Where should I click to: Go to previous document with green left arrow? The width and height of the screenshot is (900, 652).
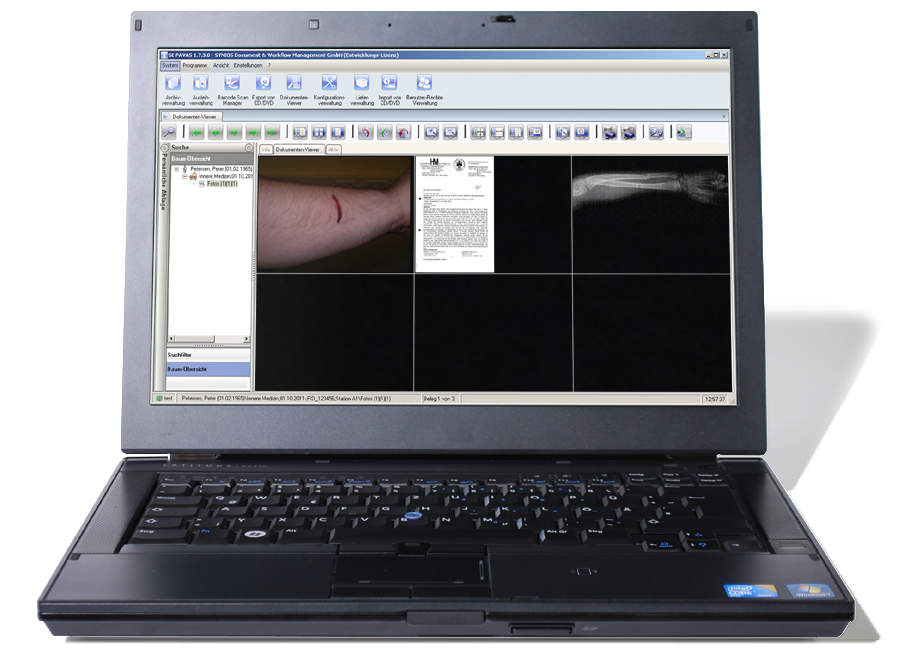216,133
